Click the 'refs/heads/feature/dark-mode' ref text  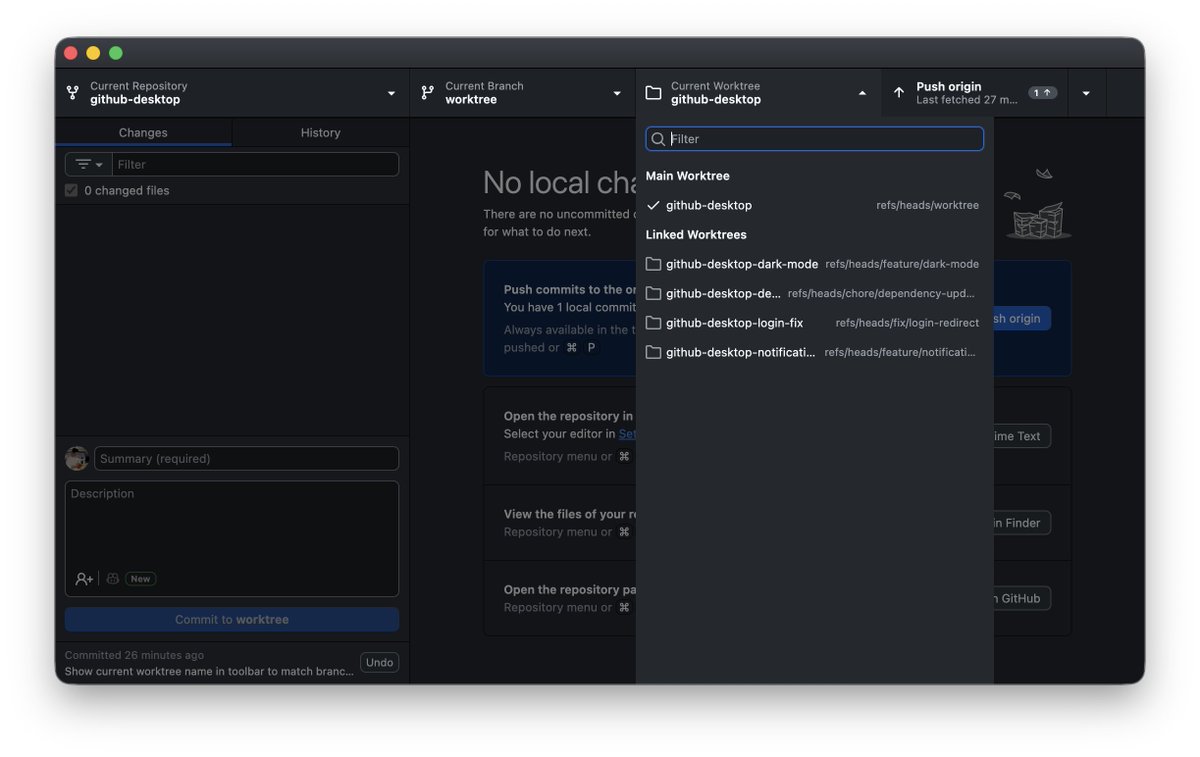(902, 264)
